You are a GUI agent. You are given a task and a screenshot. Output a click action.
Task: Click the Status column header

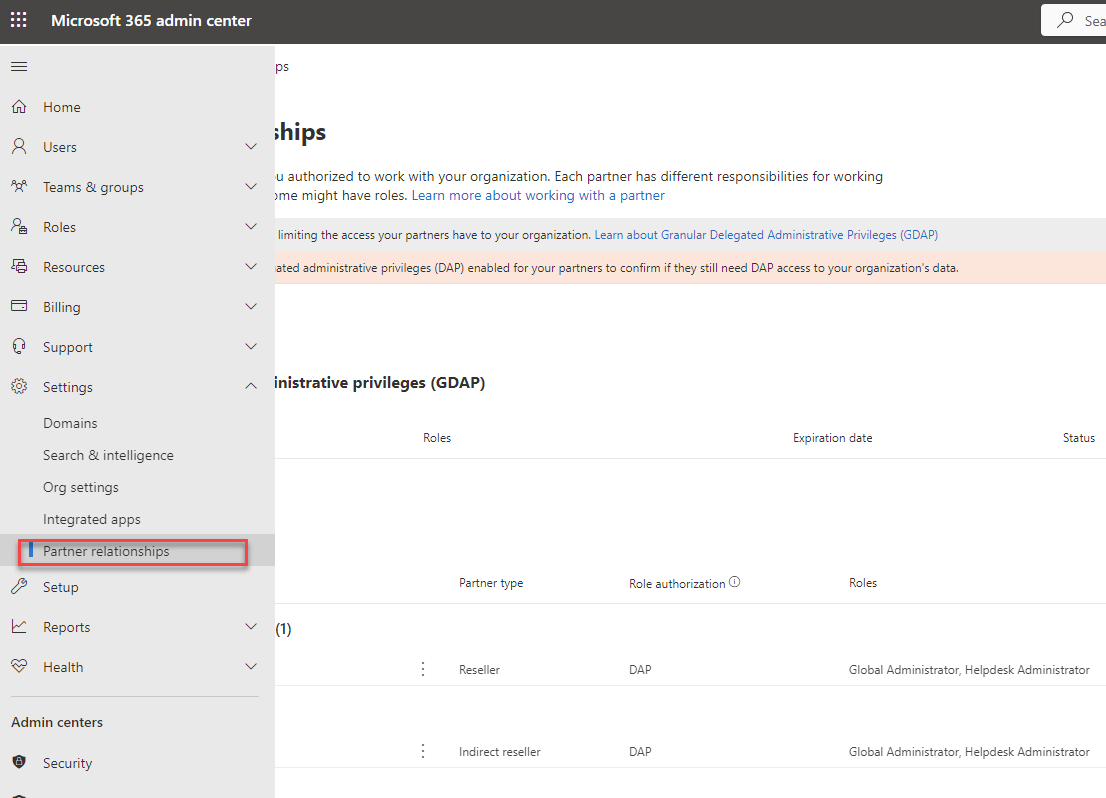[x=1078, y=438]
